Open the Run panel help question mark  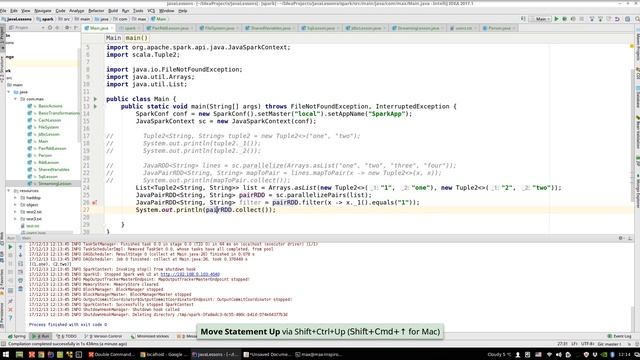click(10, 318)
